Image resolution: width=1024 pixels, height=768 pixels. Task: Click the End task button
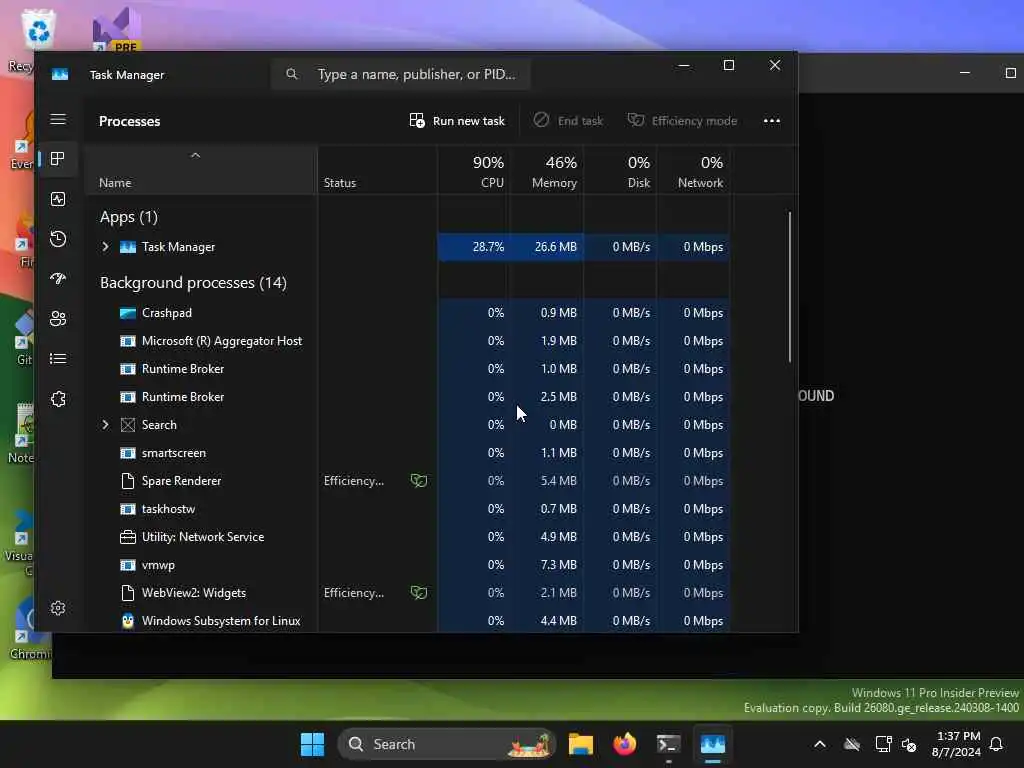coord(568,121)
